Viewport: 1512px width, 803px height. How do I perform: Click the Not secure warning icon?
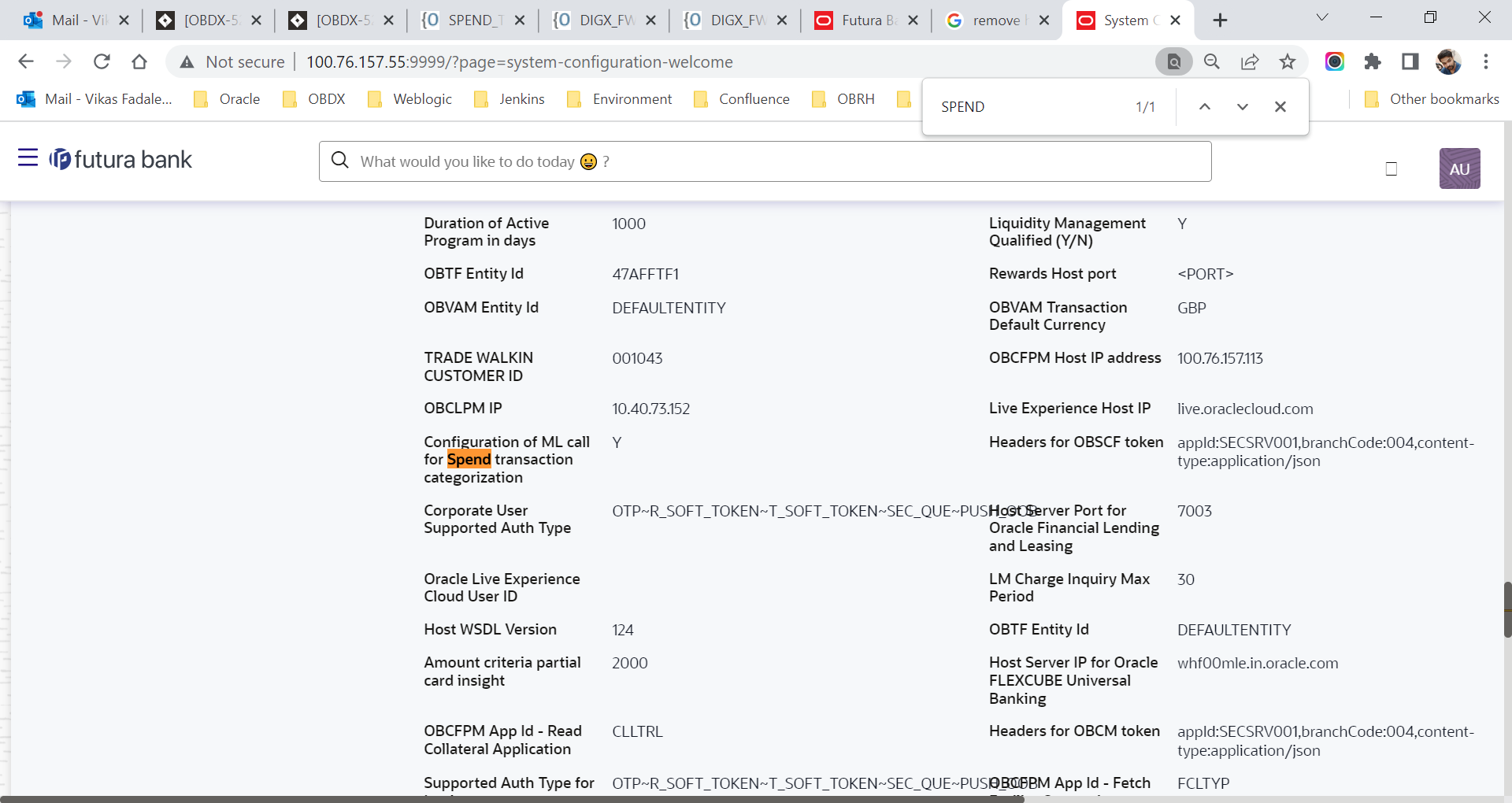[x=187, y=62]
